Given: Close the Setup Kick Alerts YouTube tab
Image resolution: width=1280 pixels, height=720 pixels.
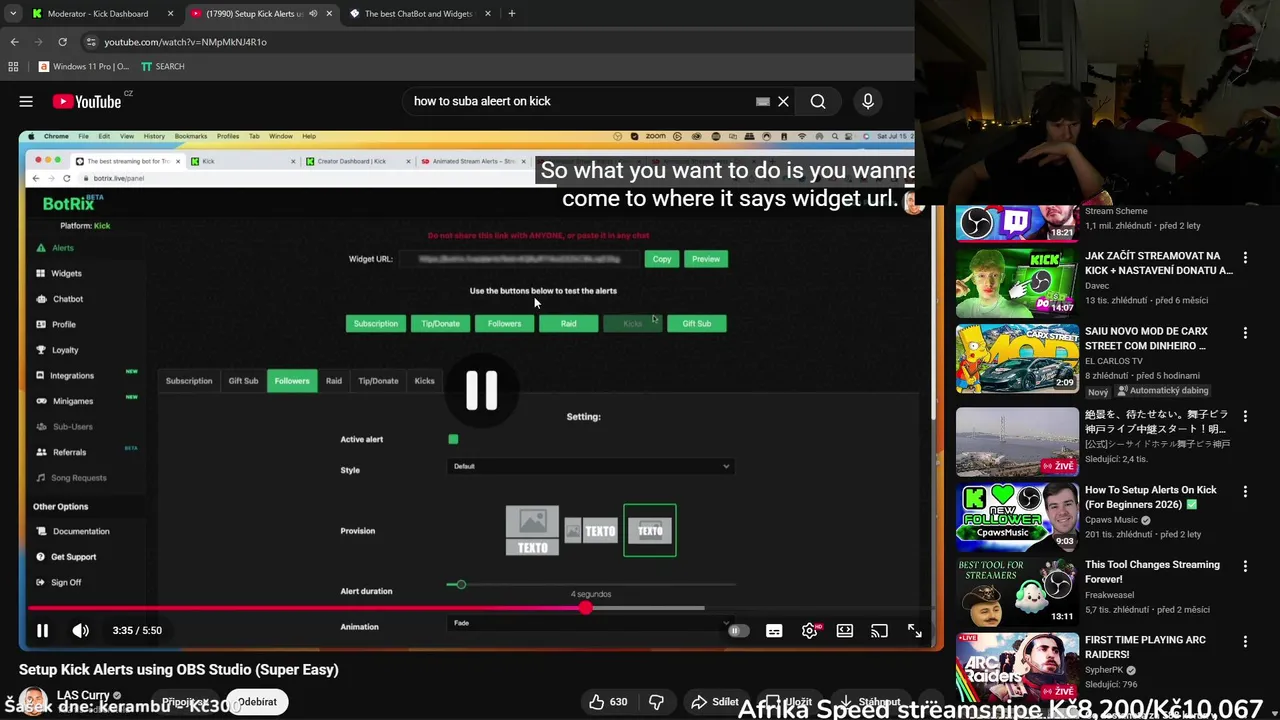Looking at the screenshot, I should click(x=329, y=14).
